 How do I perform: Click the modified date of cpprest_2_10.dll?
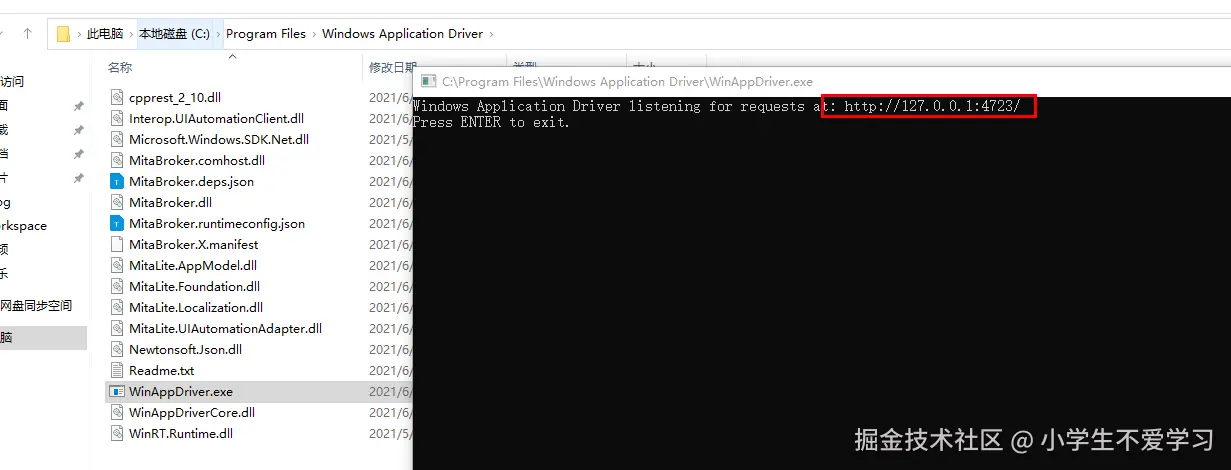tap(389, 97)
